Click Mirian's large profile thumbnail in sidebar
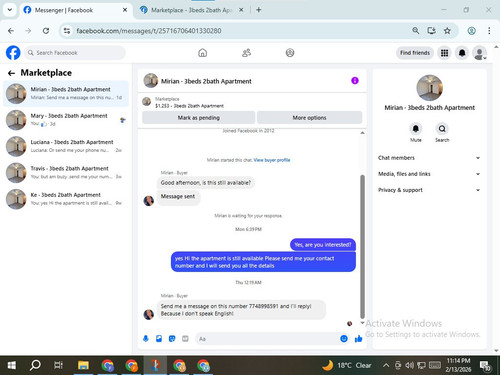 point(429,88)
